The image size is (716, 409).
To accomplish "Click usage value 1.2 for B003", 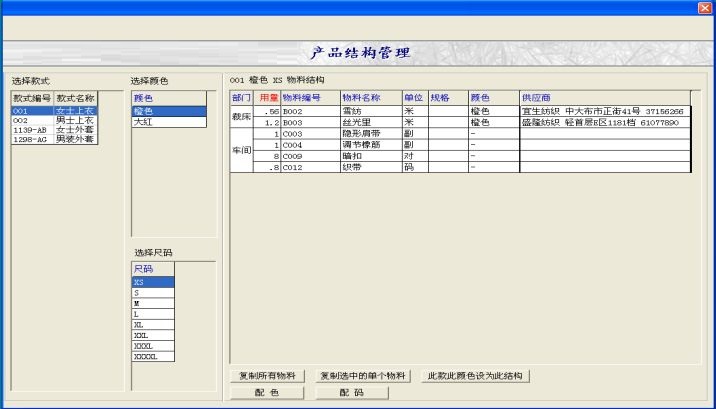I will point(267,123).
